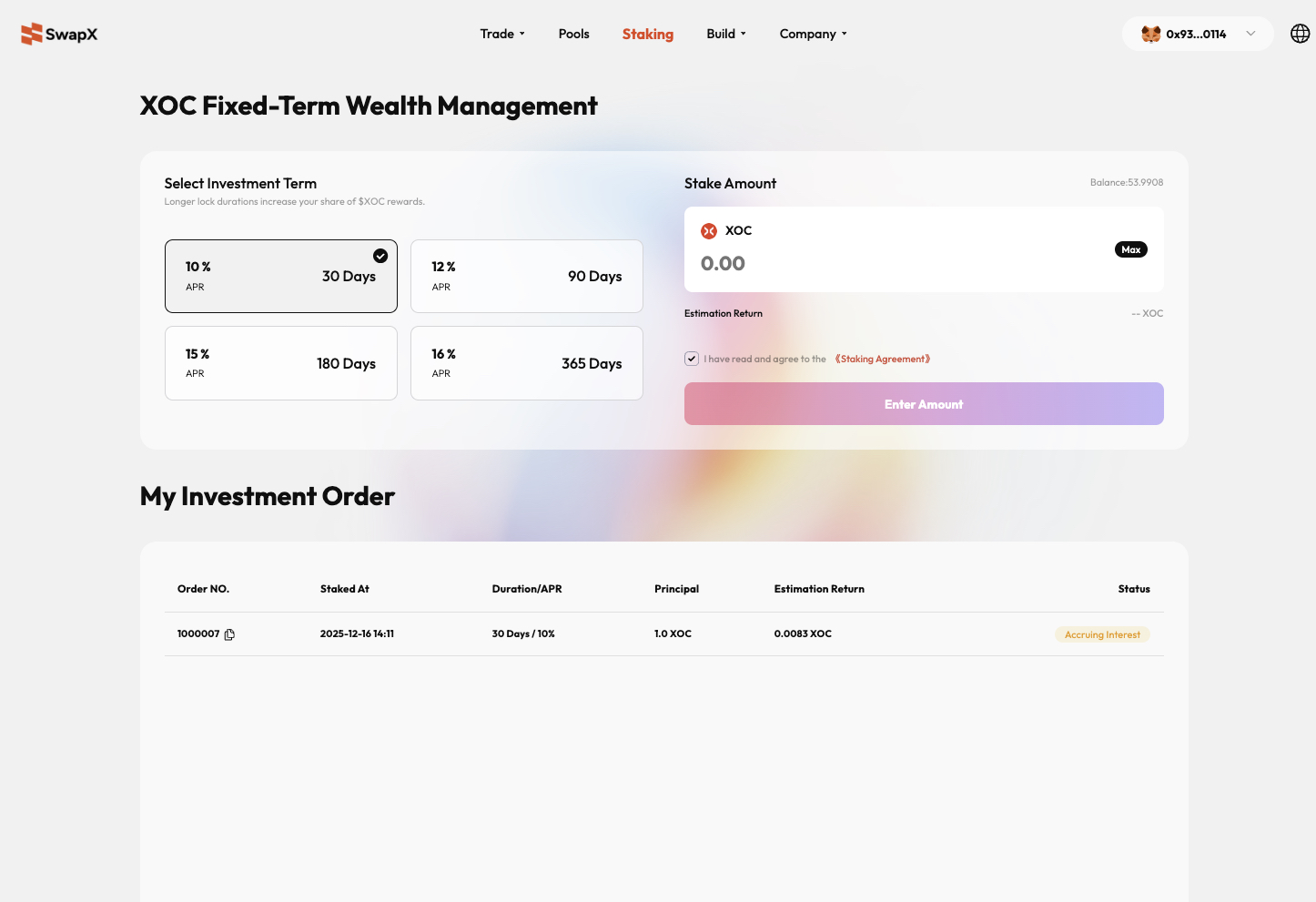This screenshot has height=902, width=1316.
Task: Select the 90 Days 12% APR term
Action: pos(526,277)
